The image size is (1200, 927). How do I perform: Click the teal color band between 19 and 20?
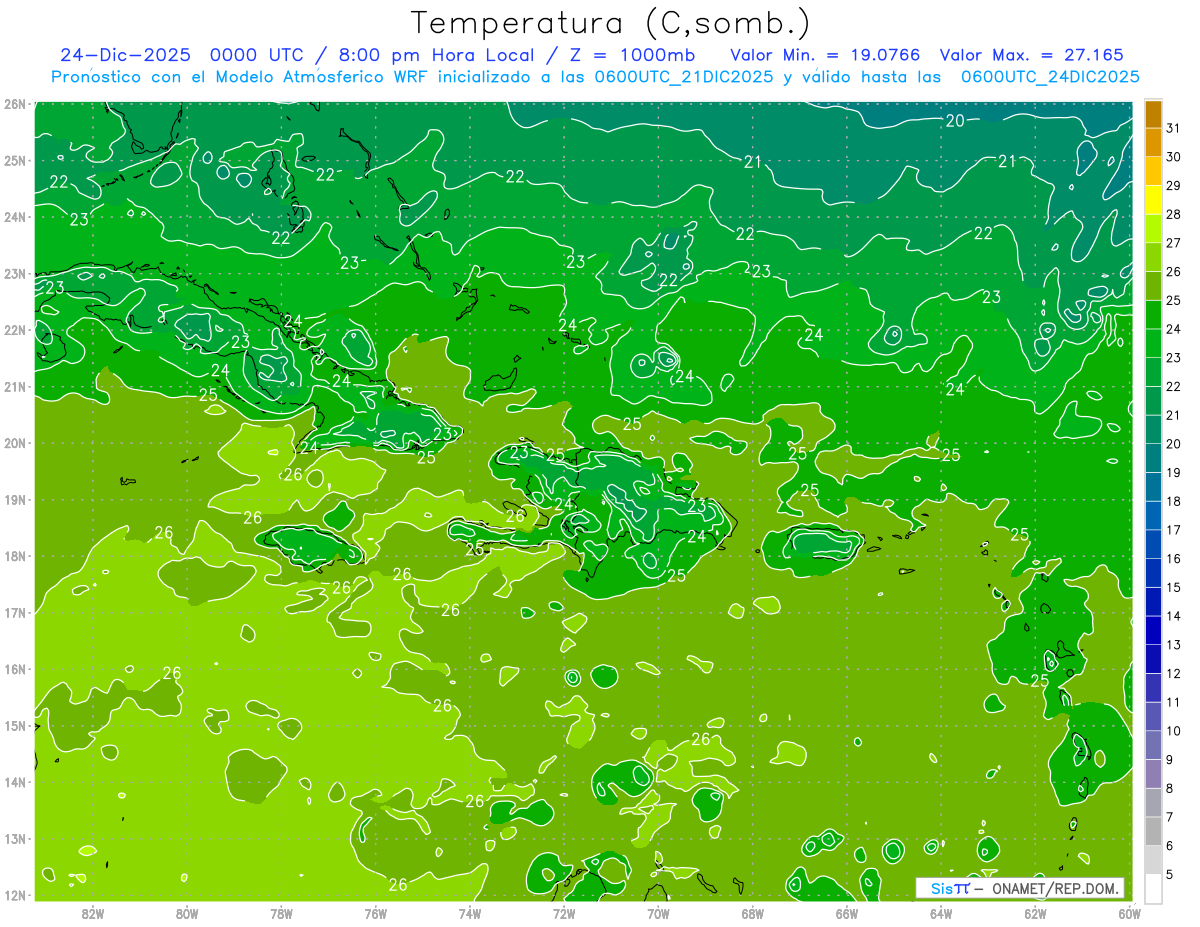pos(1154,459)
